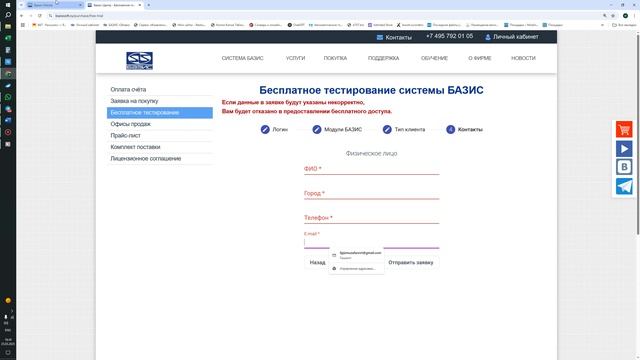This screenshot has height=360, width=640.
Task: Click the browser zoom magnifier icon in address bar
Action: pos(604,16)
